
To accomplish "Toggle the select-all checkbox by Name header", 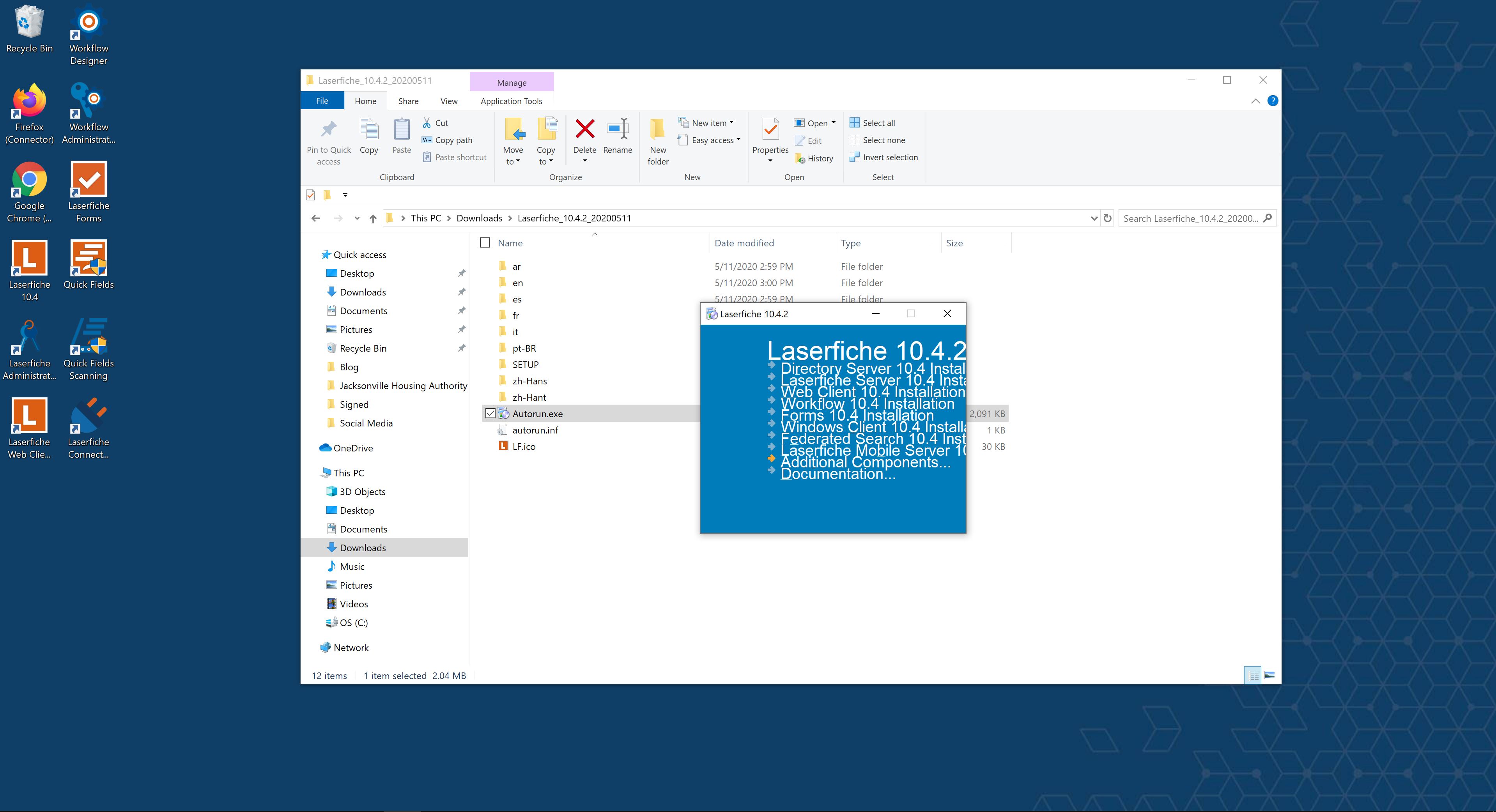I will [x=485, y=243].
